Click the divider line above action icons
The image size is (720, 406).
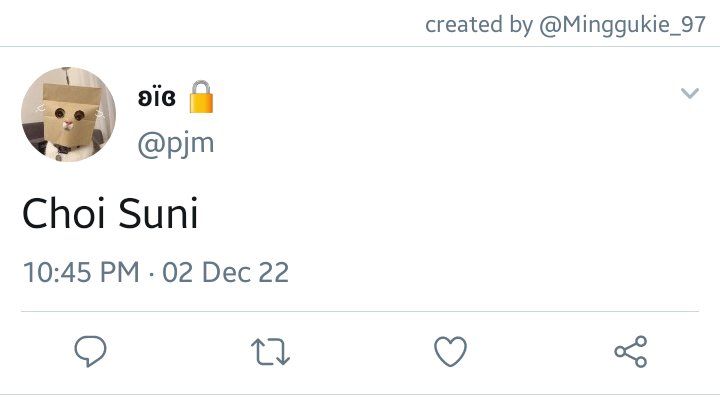pos(360,311)
